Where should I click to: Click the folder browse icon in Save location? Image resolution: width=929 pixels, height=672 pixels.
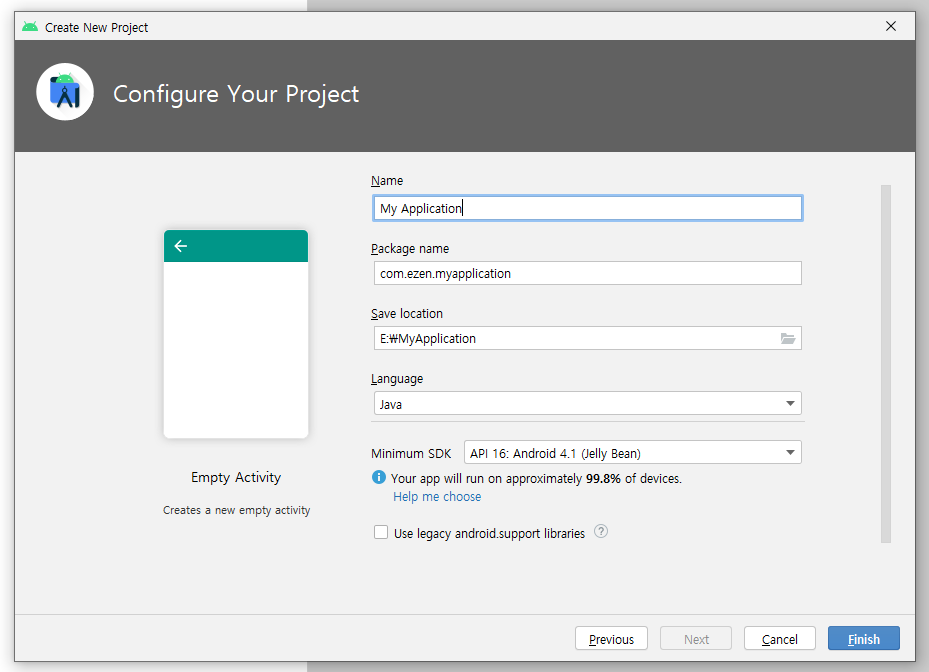point(787,338)
